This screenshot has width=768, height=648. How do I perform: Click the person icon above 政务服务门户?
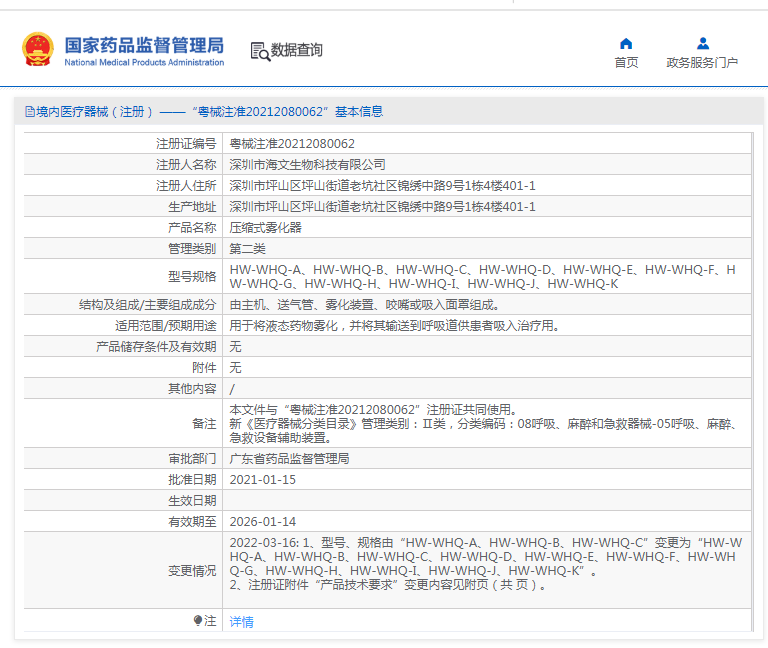[703, 44]
